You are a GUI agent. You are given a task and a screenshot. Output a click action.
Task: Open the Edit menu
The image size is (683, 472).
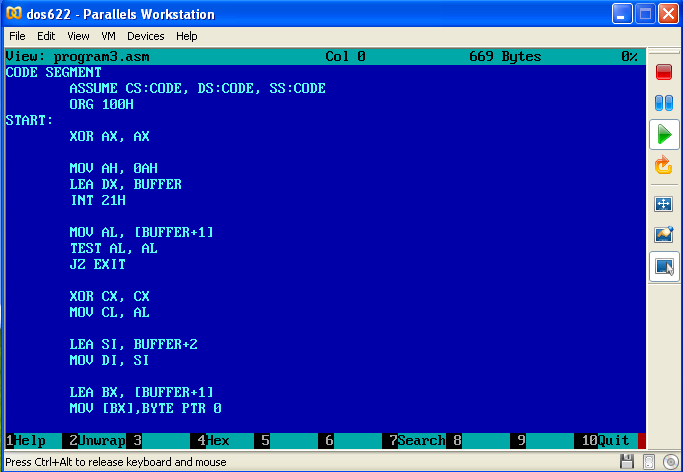point(46,36)
